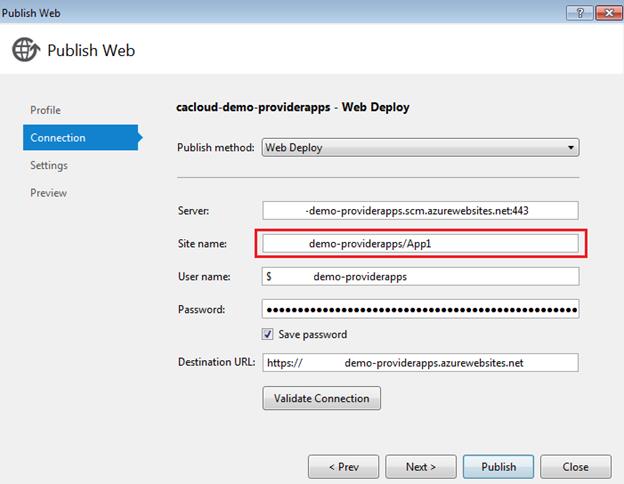
Task: Click the 'Publish Web' header title
Action: [91, 51]
